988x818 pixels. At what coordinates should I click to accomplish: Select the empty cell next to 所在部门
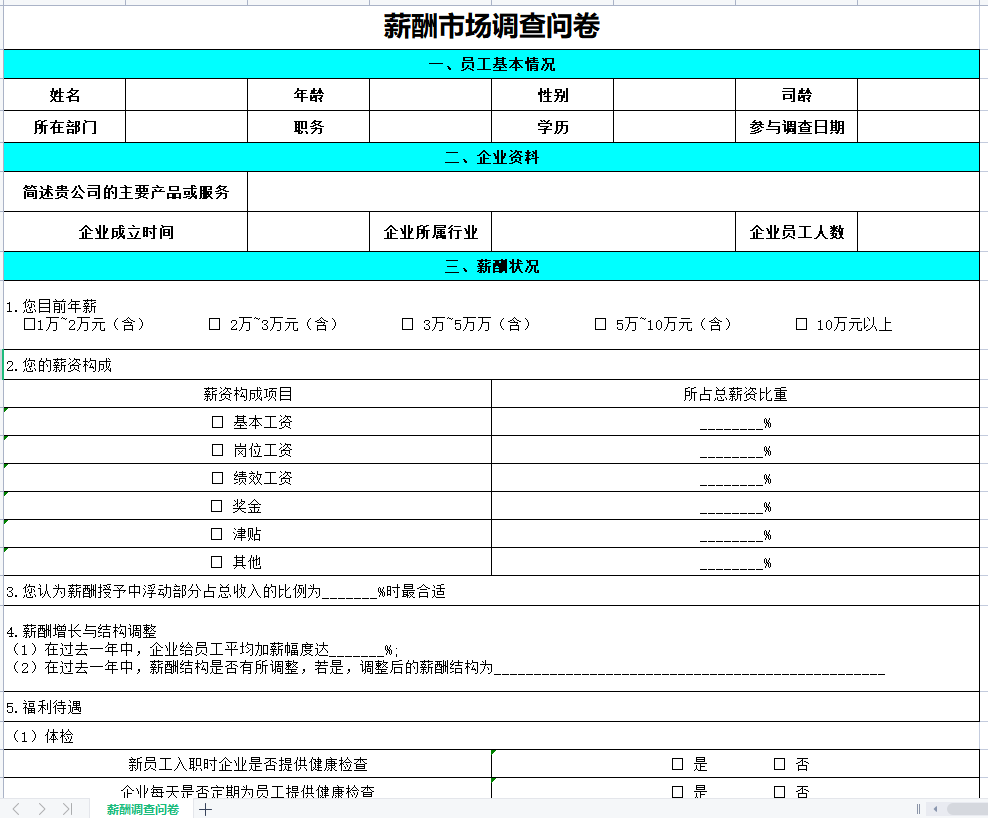pyautogui.click(x=187, y=127)
